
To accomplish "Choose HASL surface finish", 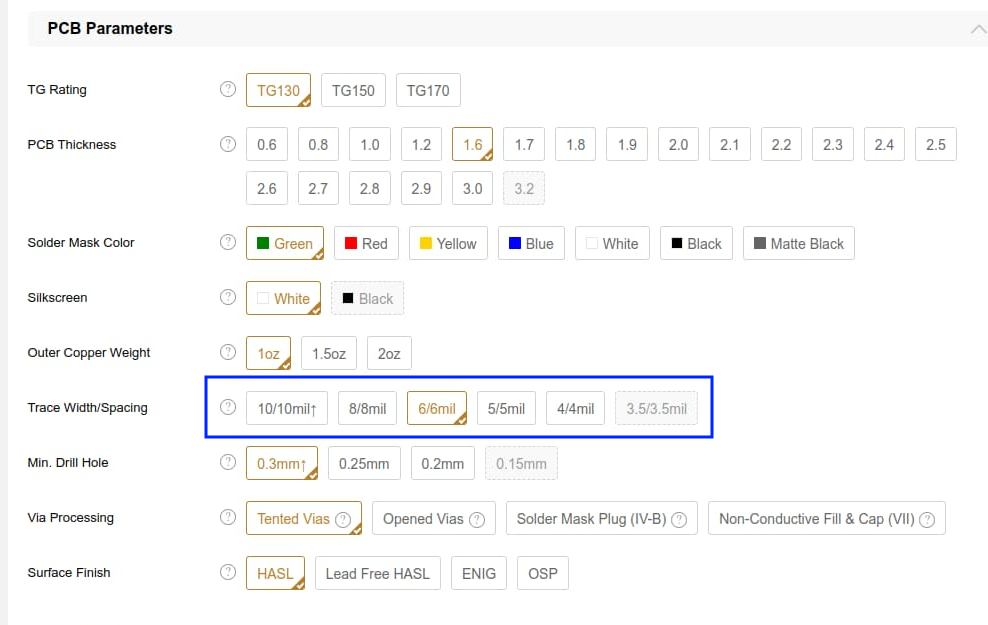I will 275,573.
